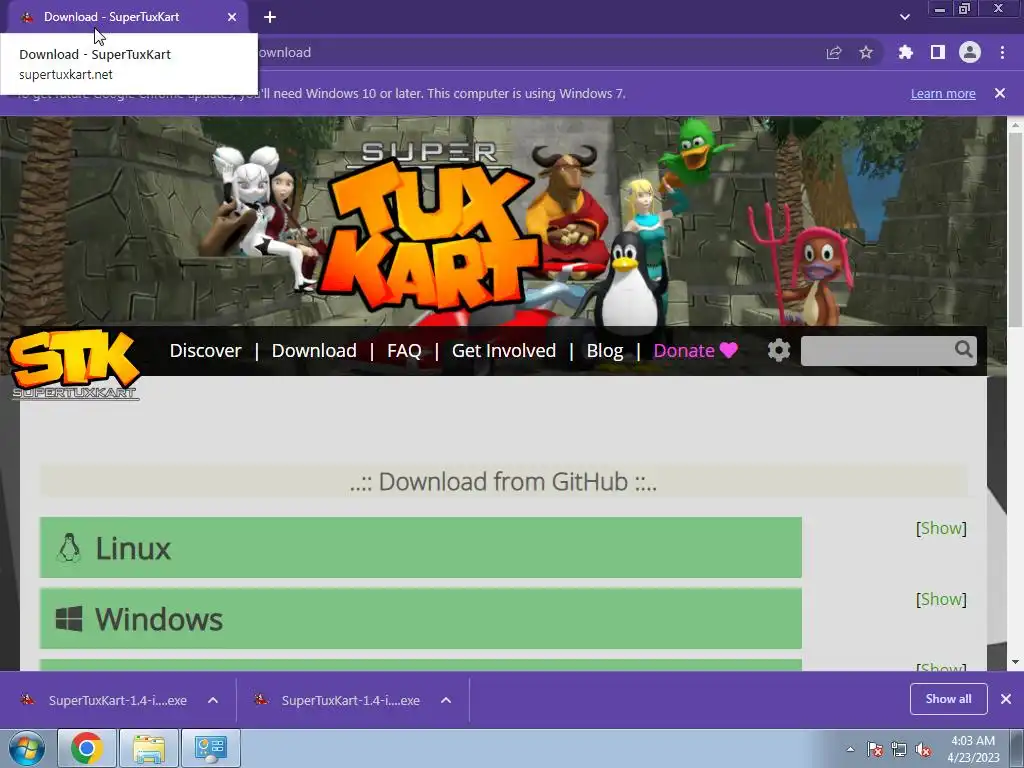The width and height of the screenshot is (1024, 768).
Task: Open the Chrome profile avatar
Action: pyautogui.click(x=970, y=52)
